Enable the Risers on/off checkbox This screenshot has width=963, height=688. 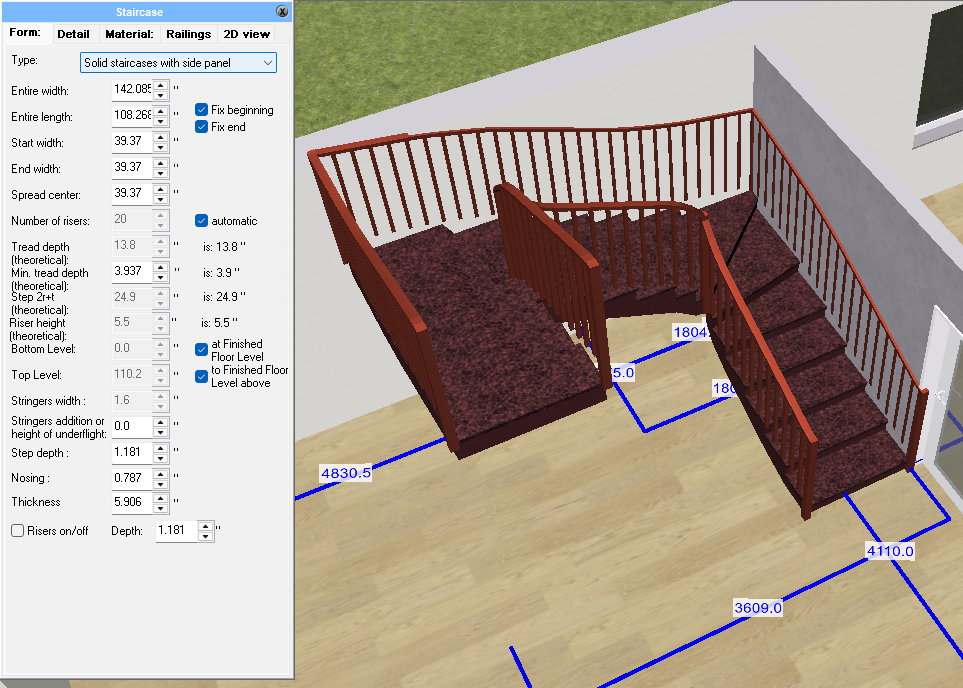tap(17, 531)
